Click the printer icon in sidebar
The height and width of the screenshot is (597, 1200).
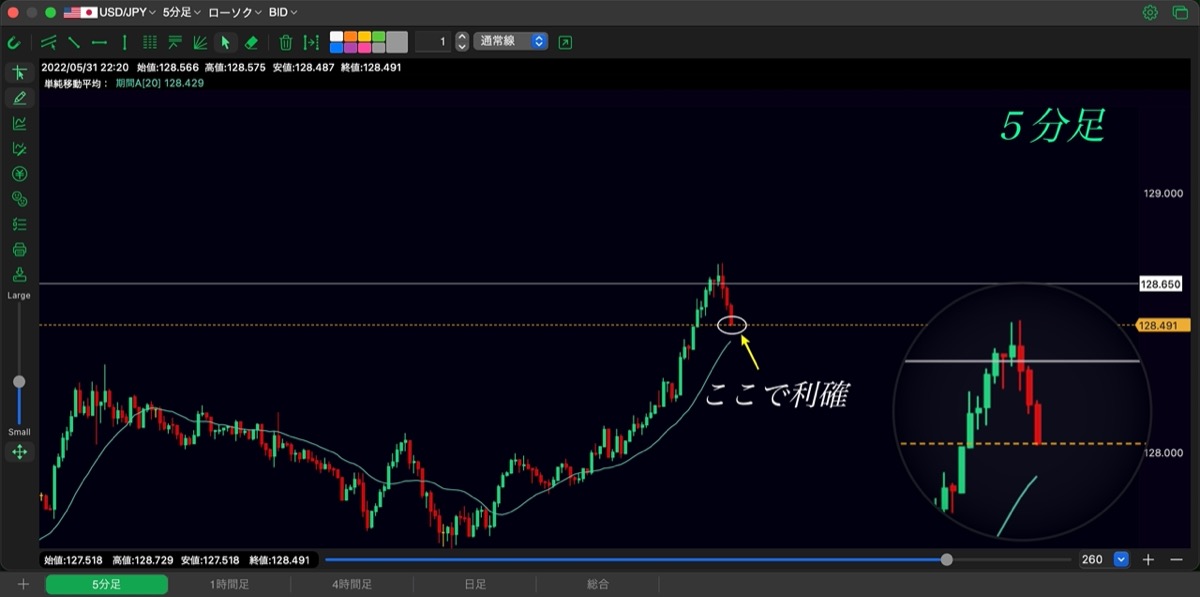tap(19, 249)
